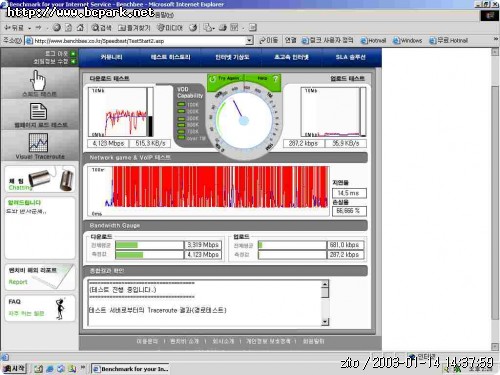
Task: Expand the Back button history dropdown arrow
Action: click(x=29, y=28)
